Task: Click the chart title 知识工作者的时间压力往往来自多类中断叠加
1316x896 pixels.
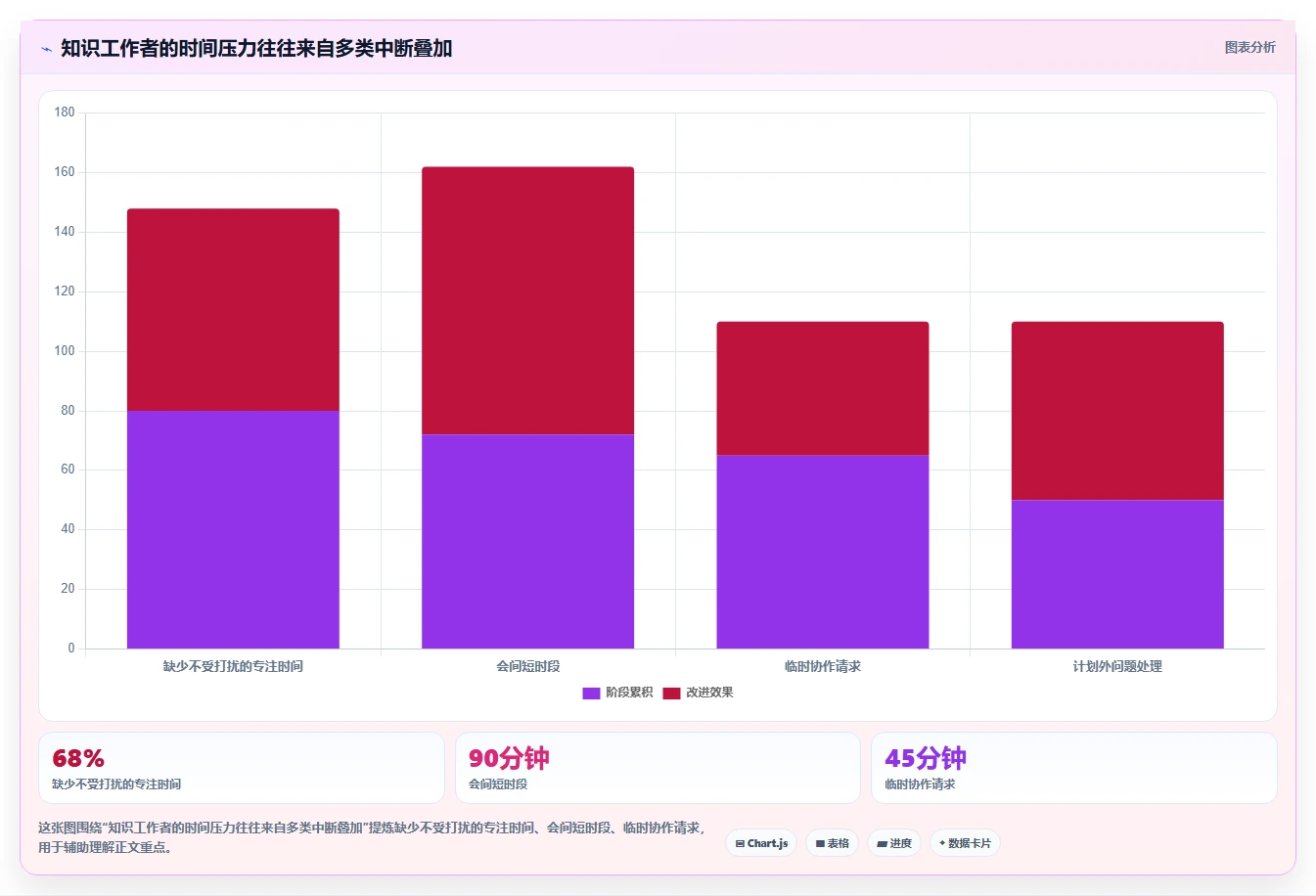Action: coord(256,48)
